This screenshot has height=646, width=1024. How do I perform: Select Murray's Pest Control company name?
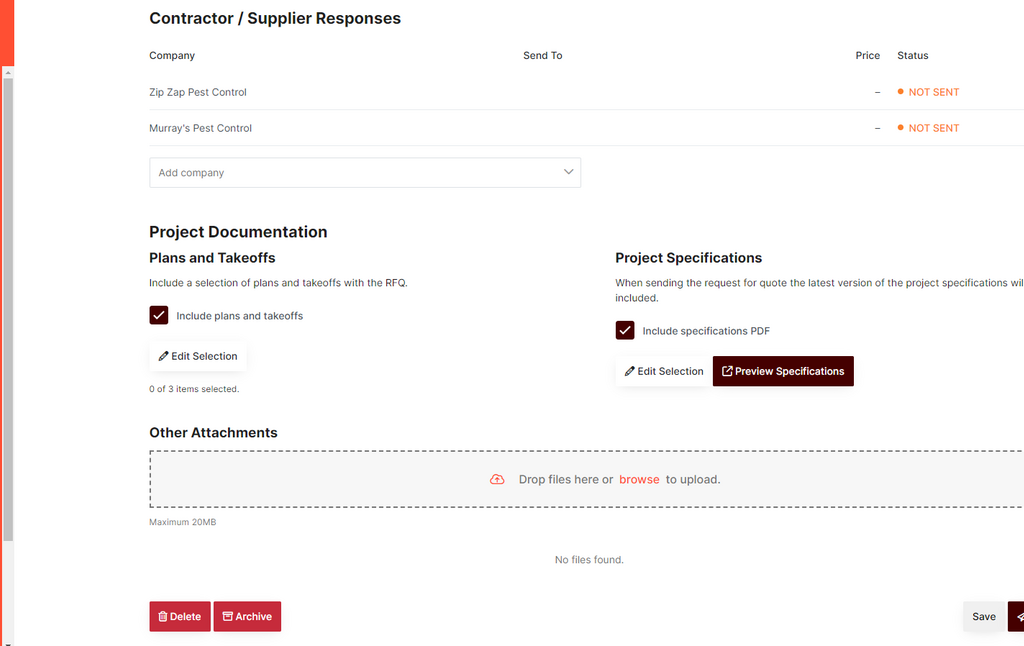(200, 128)
